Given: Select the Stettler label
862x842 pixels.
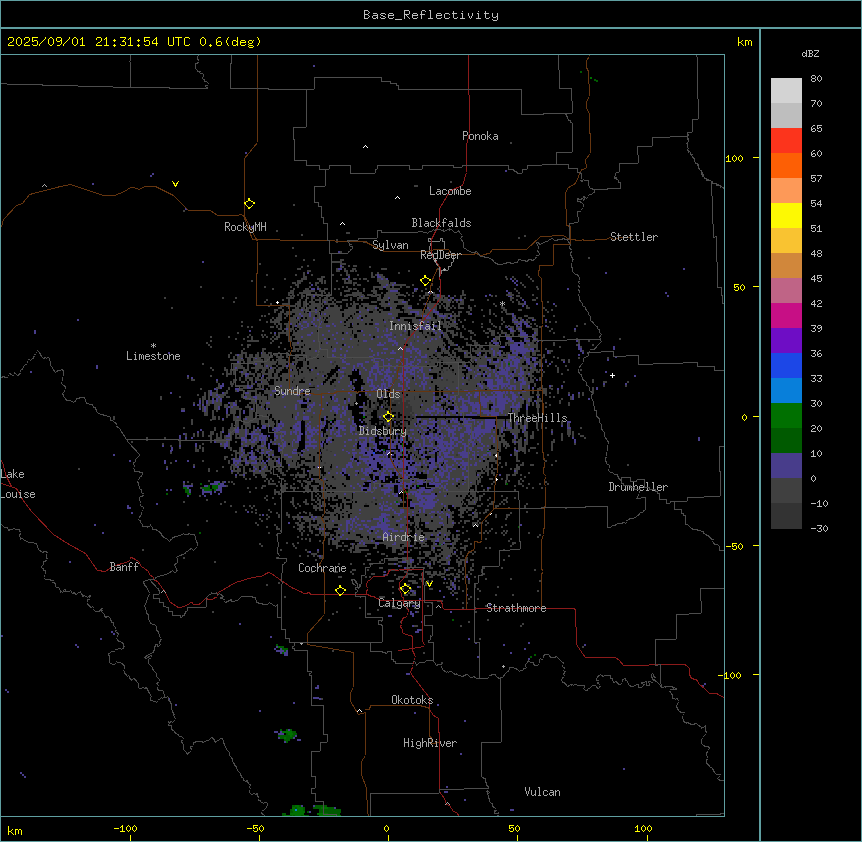Looking at the screenshot, I should click(x=634, y=237).
